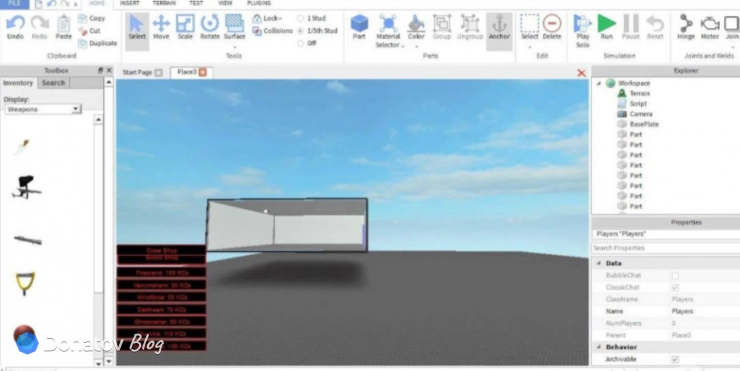740x371 pixels.
Task: Click the Darkheart 70 KOs shop button
Action: point(161,310)
